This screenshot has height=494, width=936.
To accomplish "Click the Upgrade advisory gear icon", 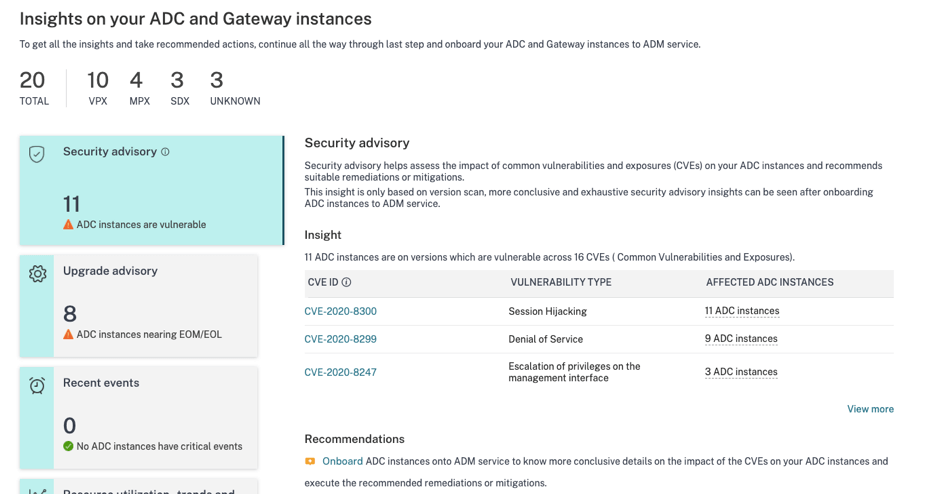I will point(37,273).
